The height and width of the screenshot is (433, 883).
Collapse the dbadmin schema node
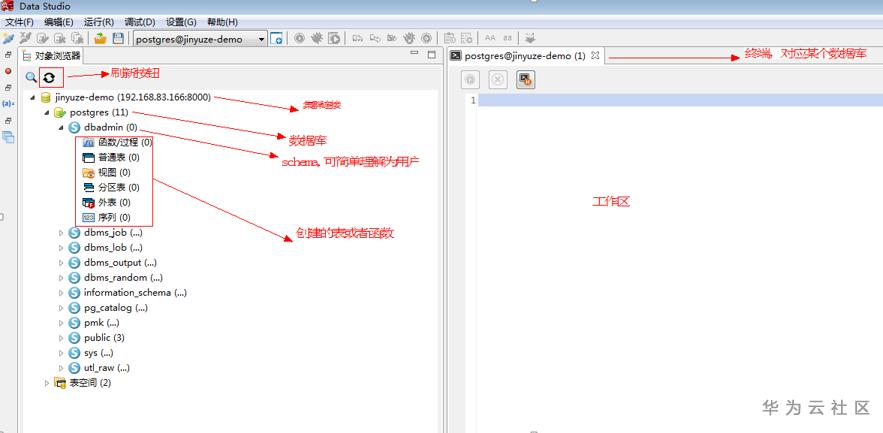click(60, 128)
